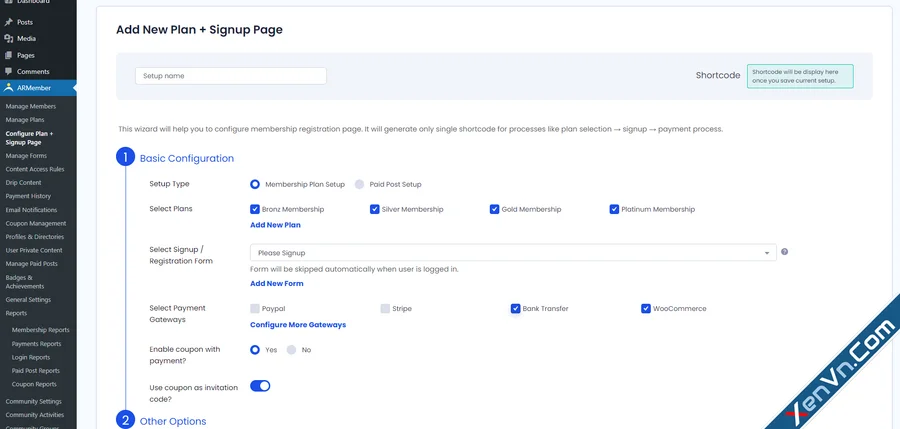Image resolution: width=900 pixels, height=429 pixels.
Task: Open Content Access Rules
Action: coord(35,169)
